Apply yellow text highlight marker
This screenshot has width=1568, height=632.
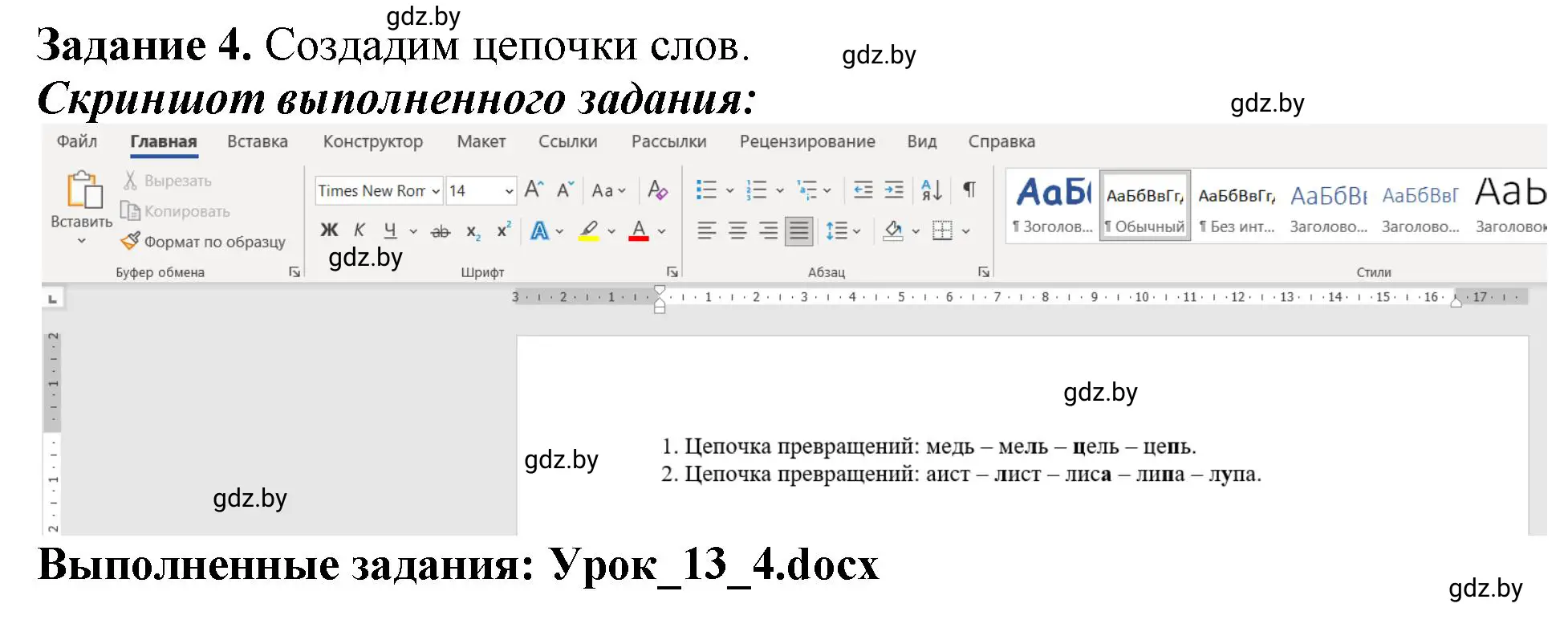[x=589, y=231]
